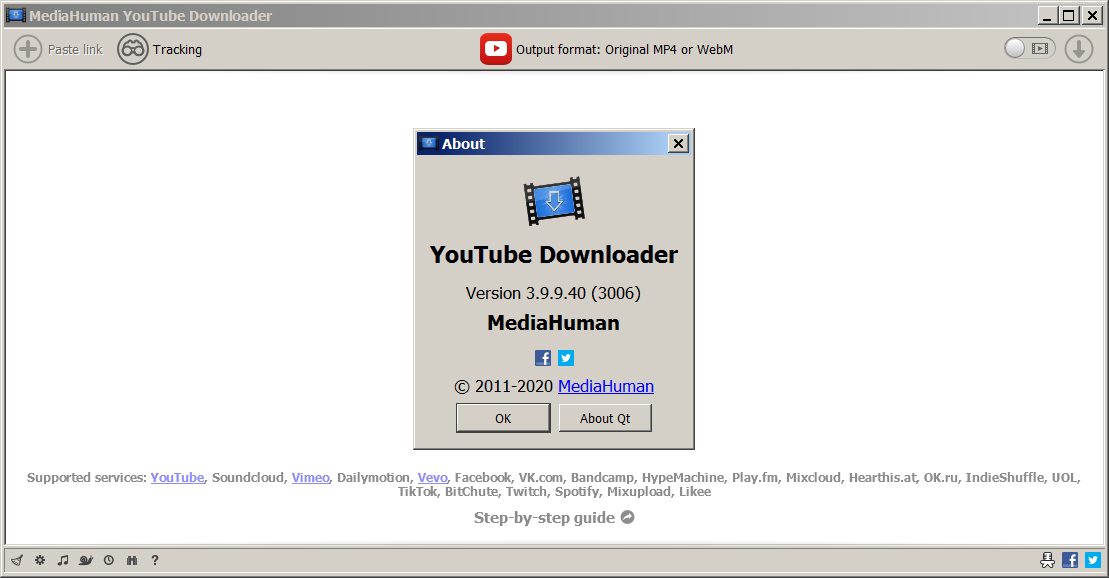Click the broom clear list icon
Screen dimensions: 1109x578
coord(17,560)
